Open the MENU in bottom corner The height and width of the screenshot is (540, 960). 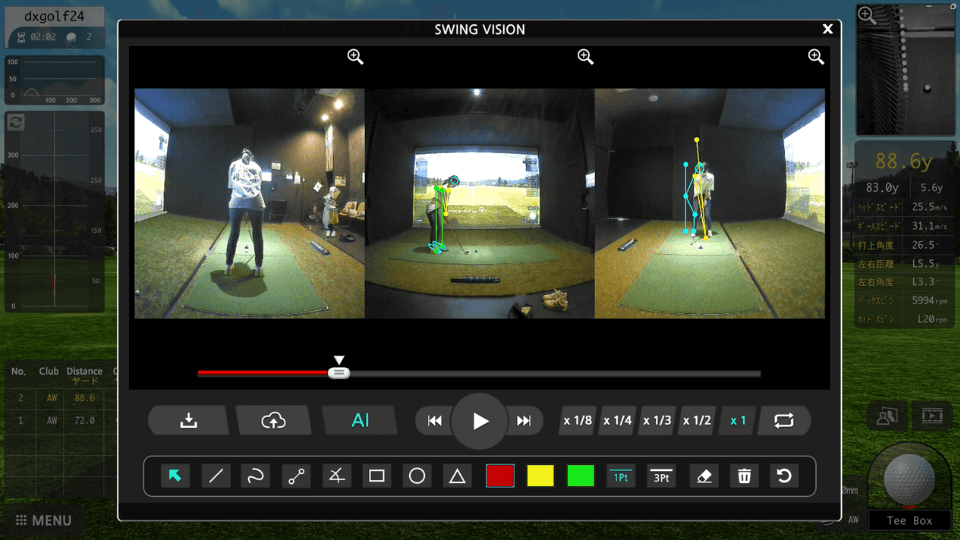pyautogui.click(x=44, y=520)
